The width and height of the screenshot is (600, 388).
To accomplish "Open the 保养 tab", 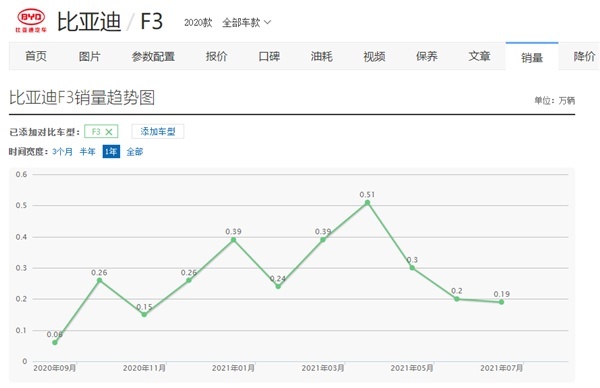I will click(427, 56).
